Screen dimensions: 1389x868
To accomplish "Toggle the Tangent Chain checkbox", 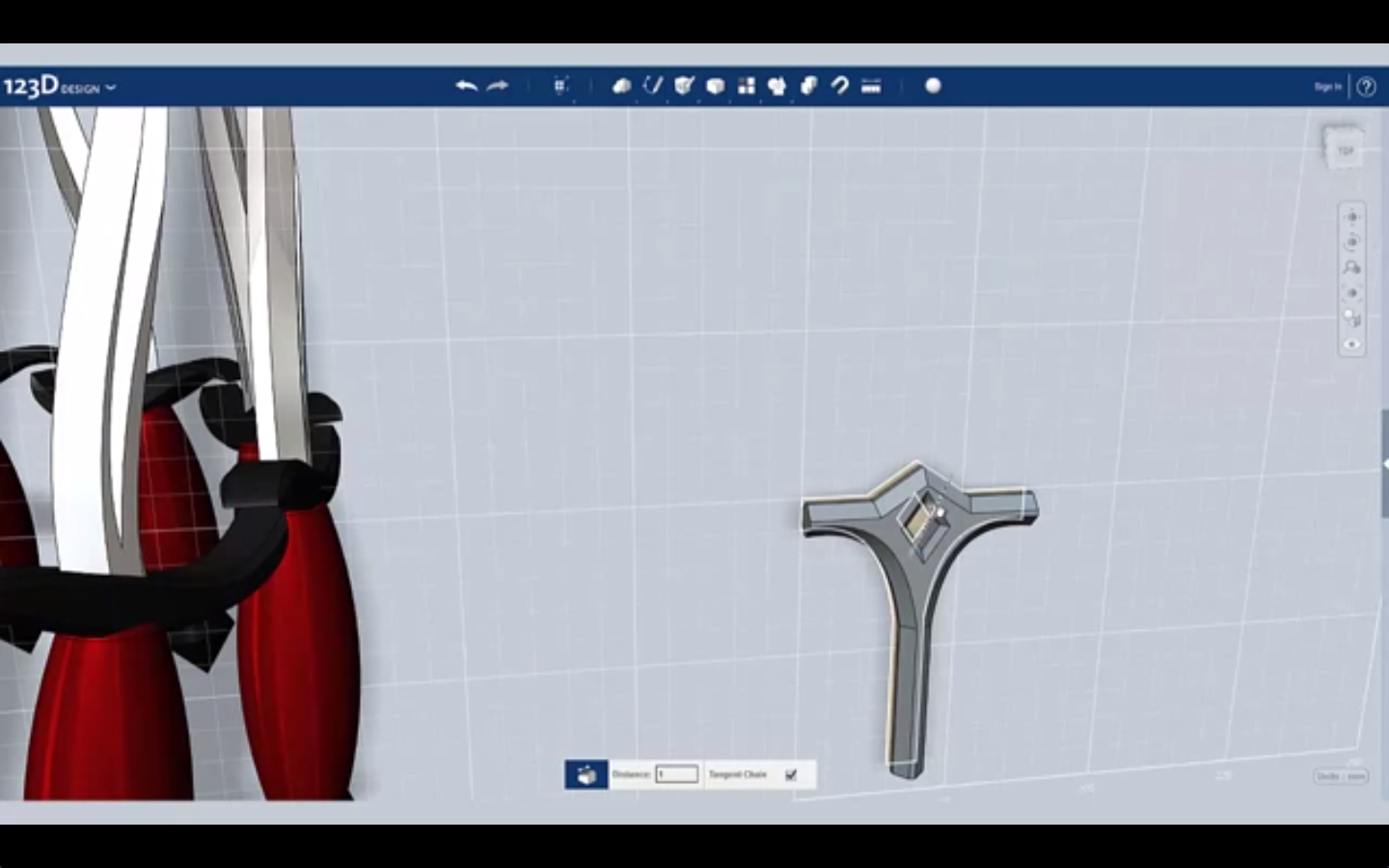I will [x=791, y=774].
